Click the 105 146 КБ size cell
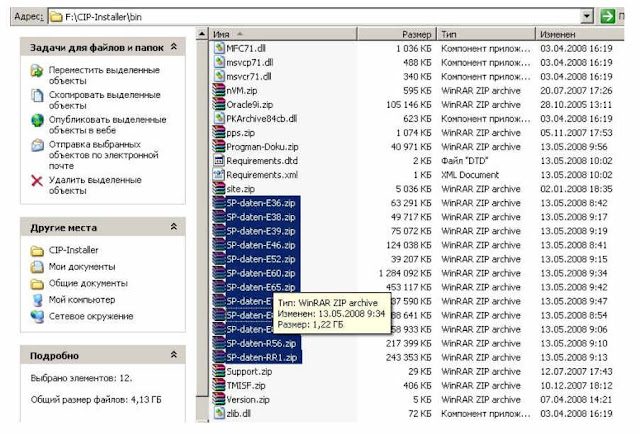 click(409, 105)
